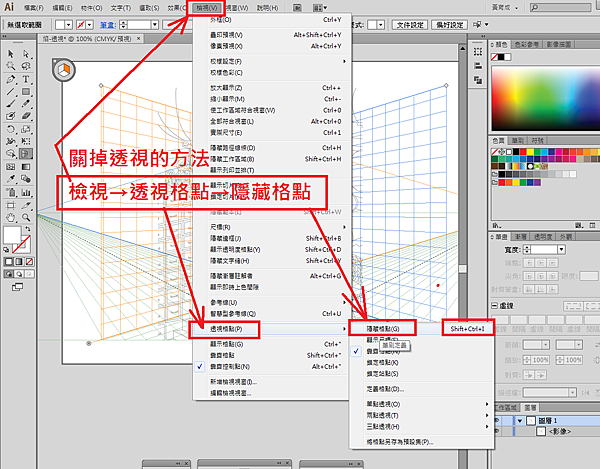Image resolution: width=600 pixels, height=469 pixels.
Task: Select the Rotate tool
Action: (11, 129)
